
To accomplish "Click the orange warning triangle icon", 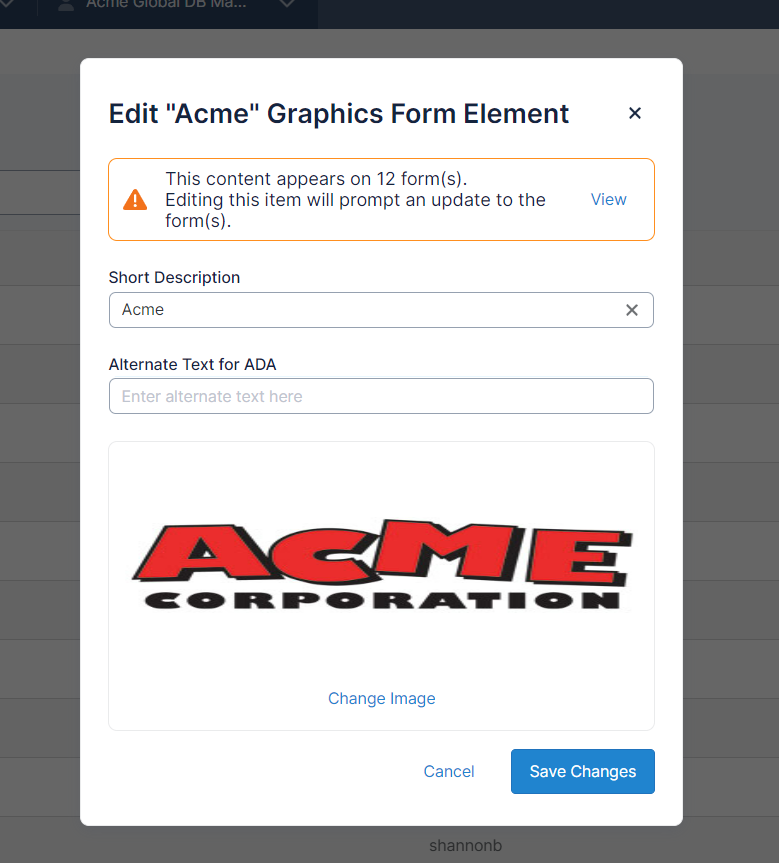I will point(135,200).
